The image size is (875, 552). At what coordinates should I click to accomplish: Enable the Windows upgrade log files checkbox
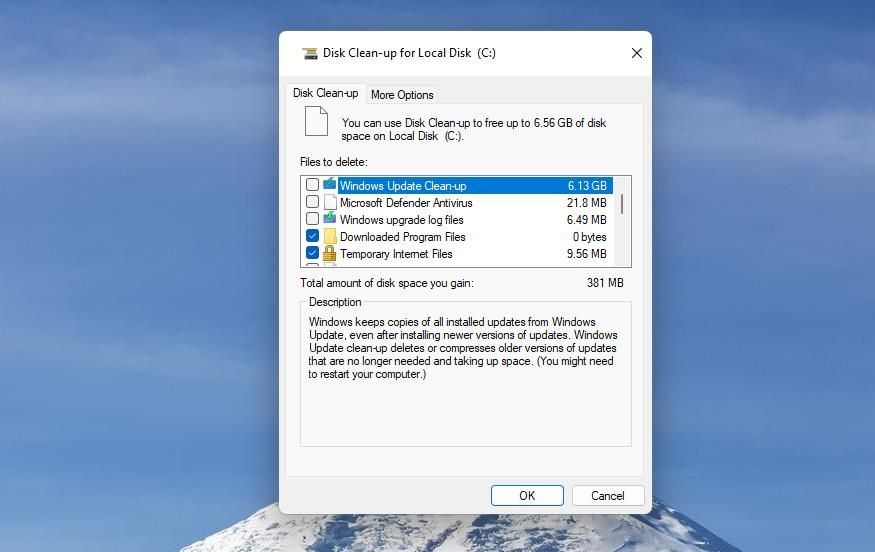pos(312,219)
